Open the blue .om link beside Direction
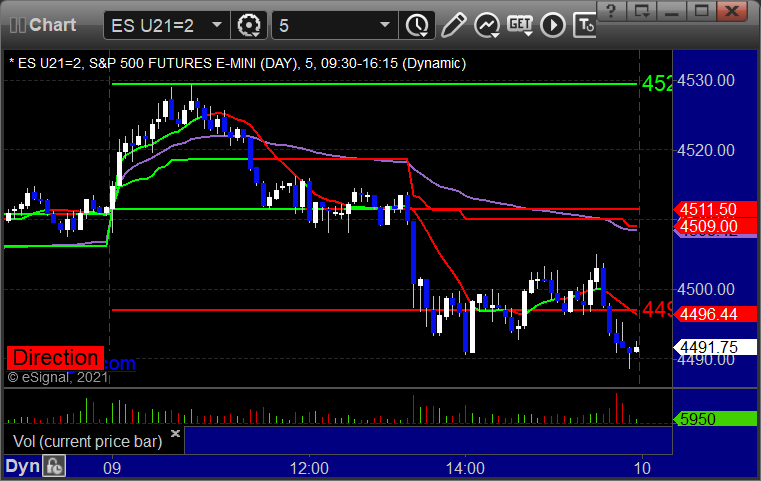The width and height of the screenshot is (761, 481). [x=120, y=363]
